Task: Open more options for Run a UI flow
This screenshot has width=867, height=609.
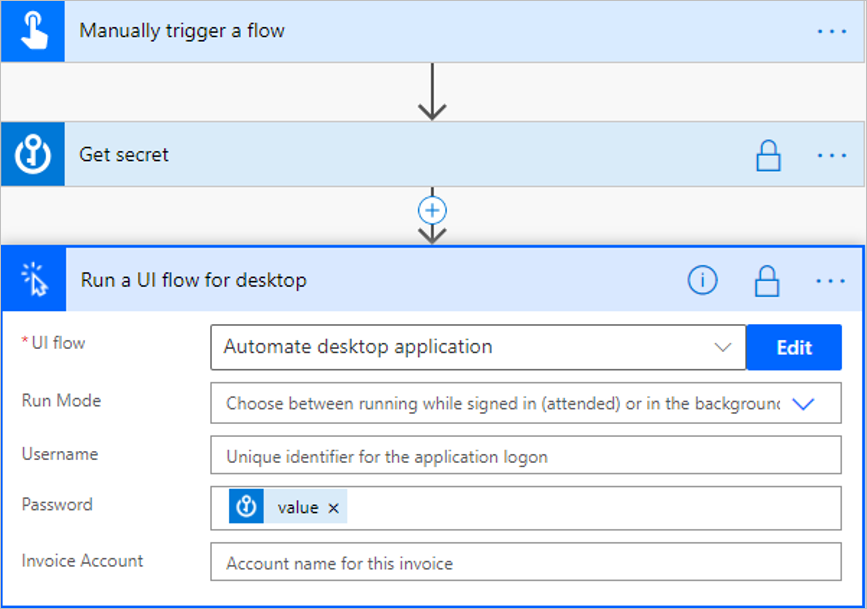Action: click(x=831, y=281)
